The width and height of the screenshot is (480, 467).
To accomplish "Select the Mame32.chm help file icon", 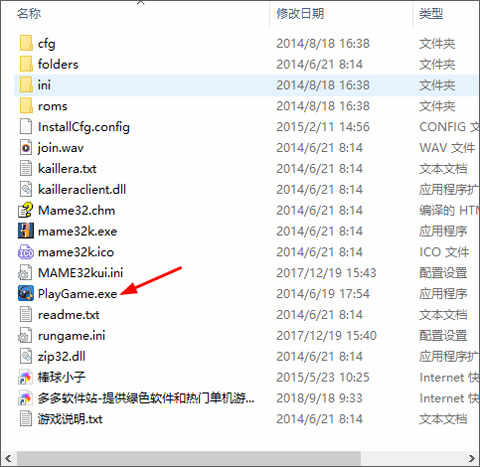I will tap(26, 210).
